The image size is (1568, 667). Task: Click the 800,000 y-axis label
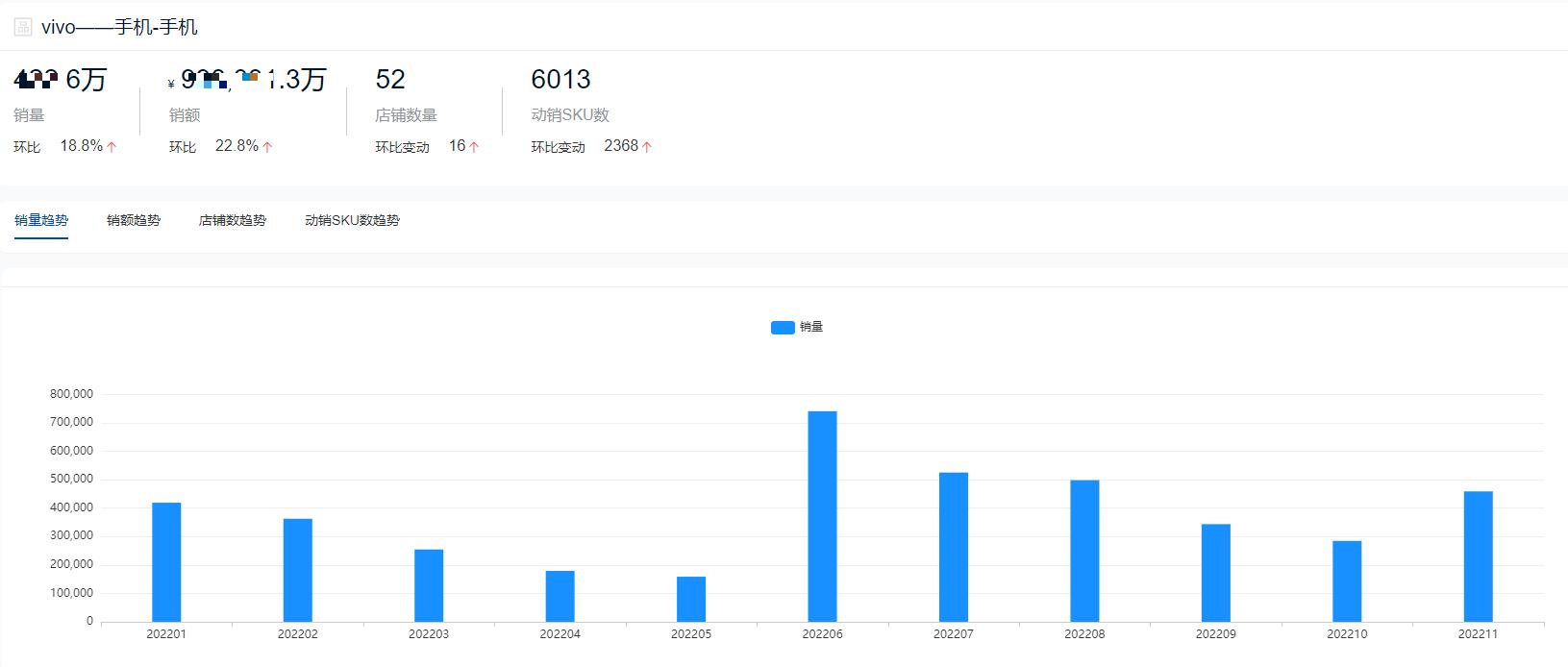72,394
